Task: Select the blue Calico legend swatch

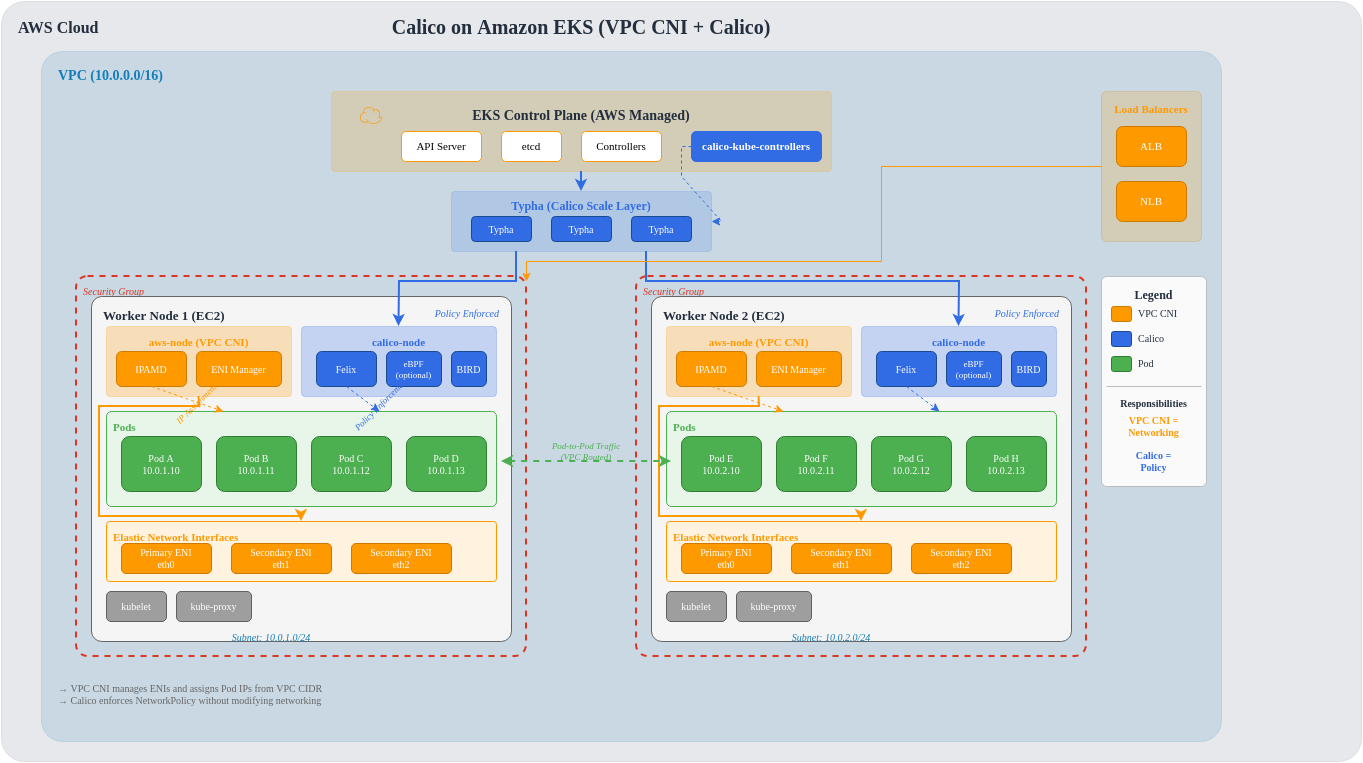Action: 1121,339
